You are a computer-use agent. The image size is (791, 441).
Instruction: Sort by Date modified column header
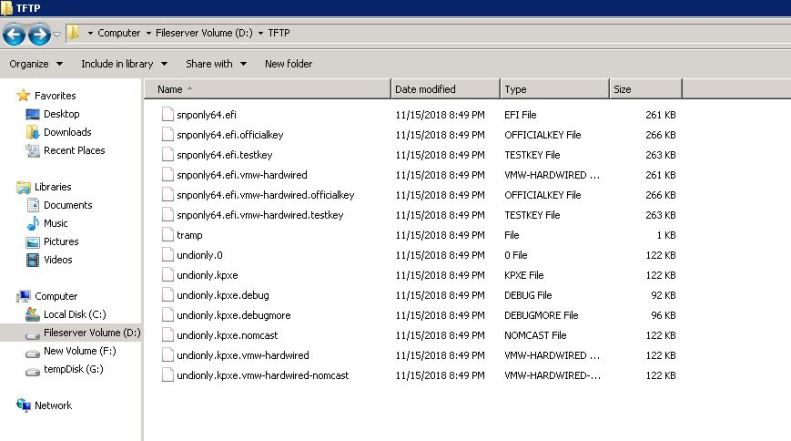point(444,90)
